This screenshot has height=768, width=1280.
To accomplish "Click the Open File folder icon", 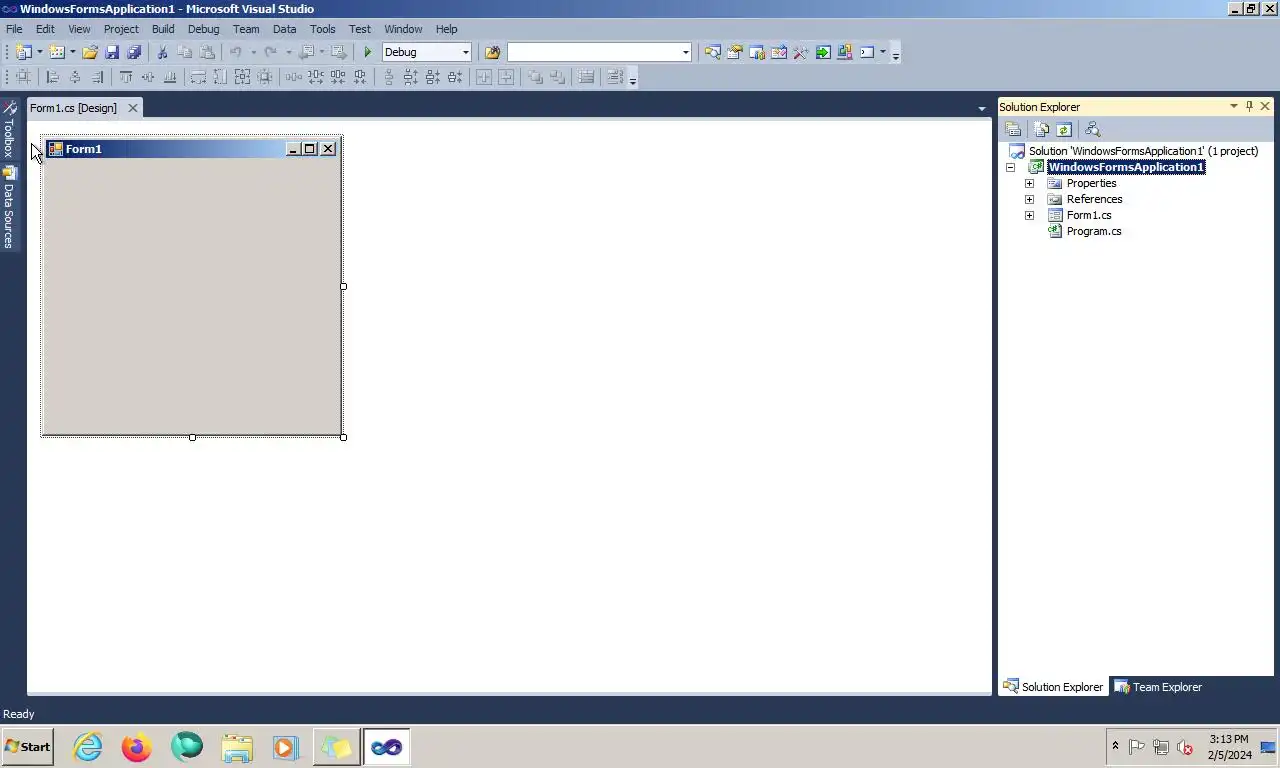I will tap(90, 52).
